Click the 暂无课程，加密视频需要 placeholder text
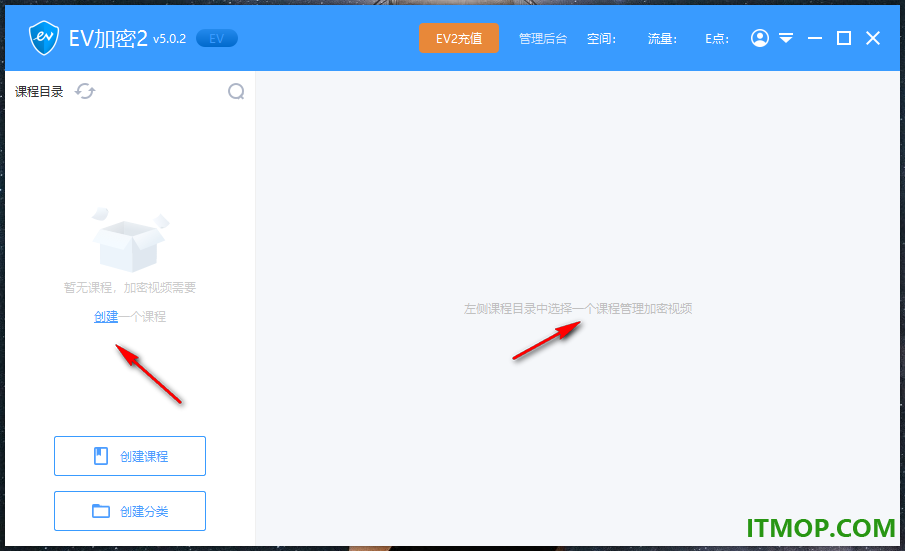The image size is (905, 551). 130,287
